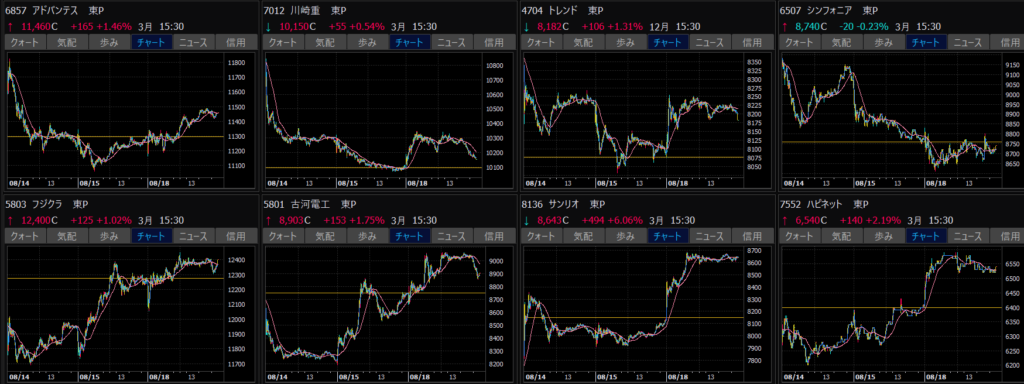1024x384 pixels.
Task: Open 気配 tab in 古河電工 panel
Action: click(x=325, y=235)
